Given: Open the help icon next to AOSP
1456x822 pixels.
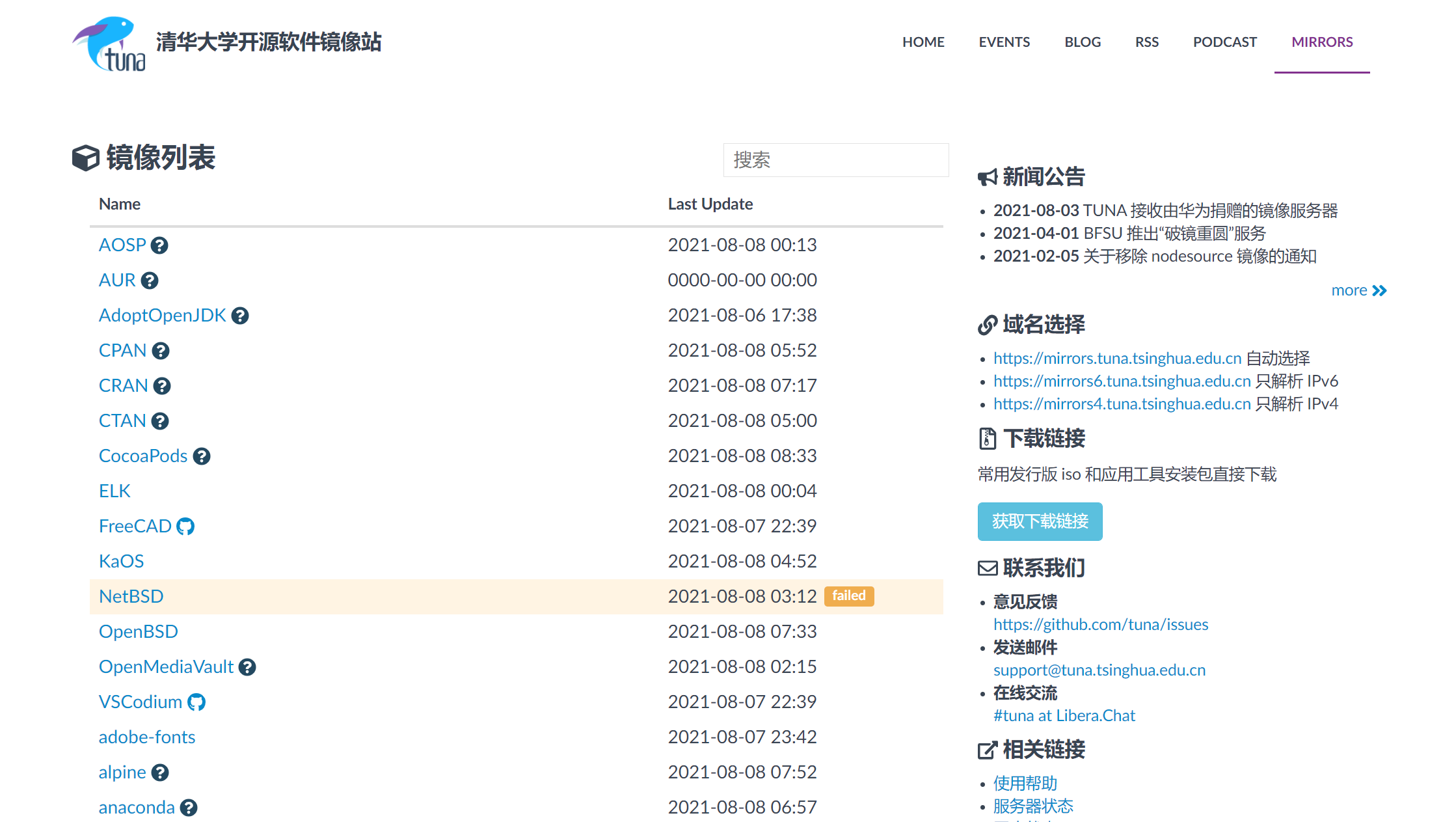Looking at the screenshot, I should [159, 245].
